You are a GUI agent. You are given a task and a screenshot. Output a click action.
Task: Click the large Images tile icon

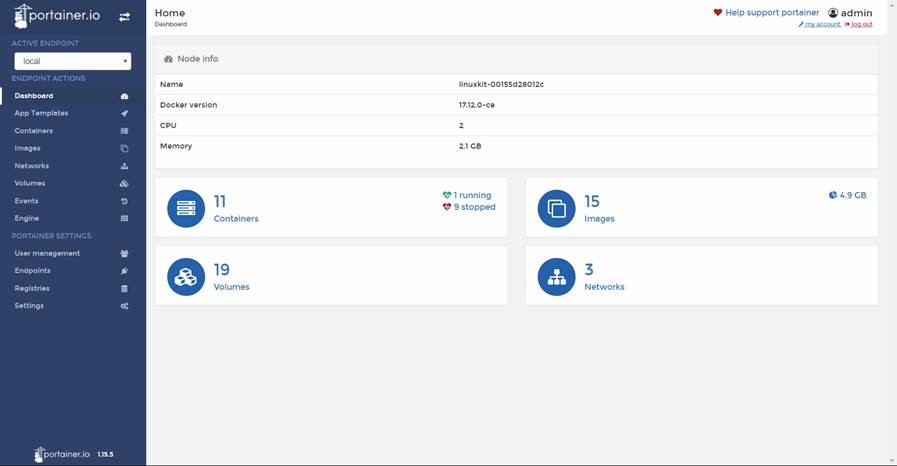[x=556, y=208]
